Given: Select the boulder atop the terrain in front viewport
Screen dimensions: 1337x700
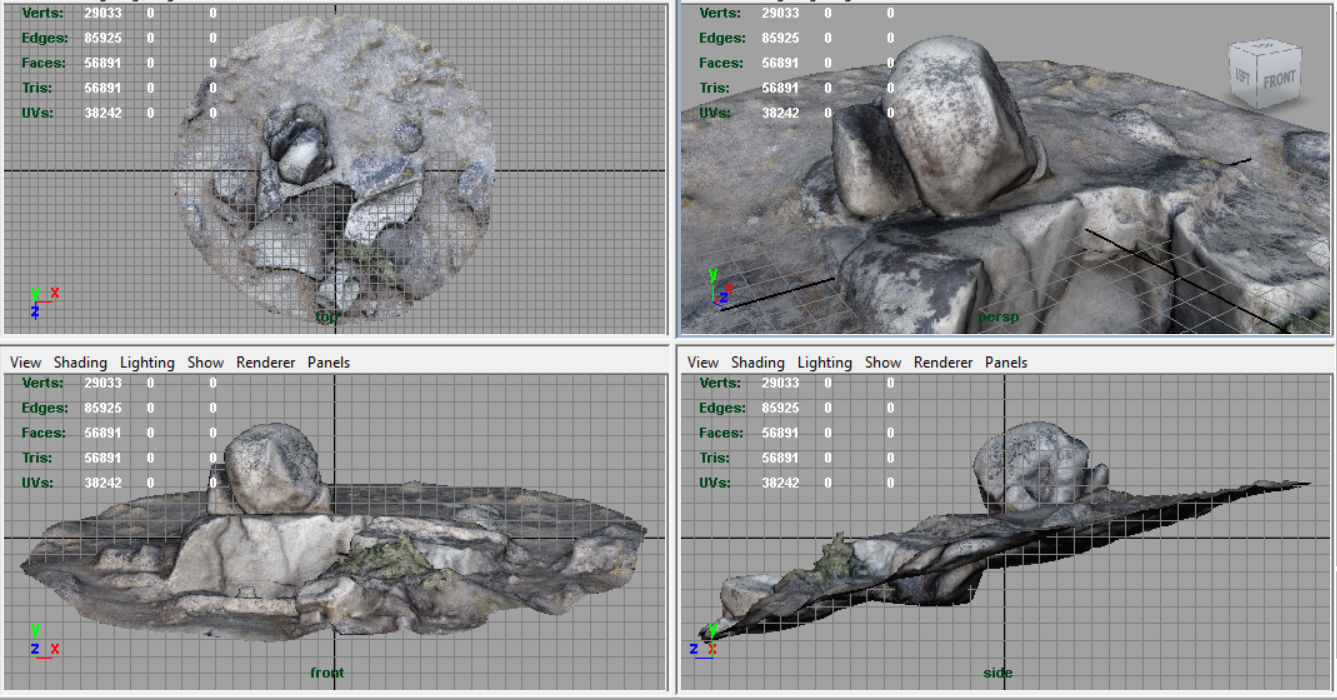Looking at the screenshot, I should 270,467.
